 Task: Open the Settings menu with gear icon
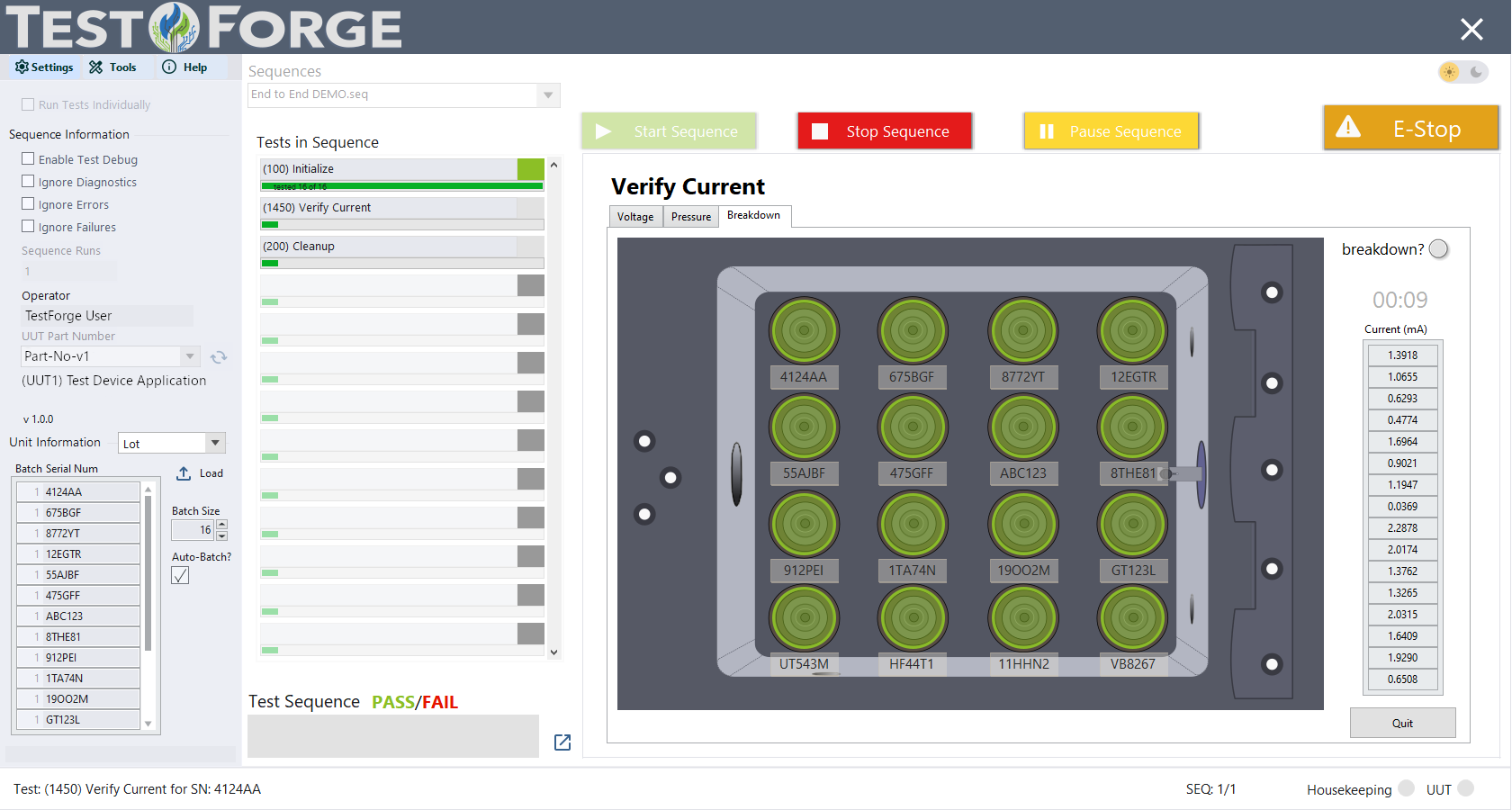pyautogui.click(x=20, y=67)
